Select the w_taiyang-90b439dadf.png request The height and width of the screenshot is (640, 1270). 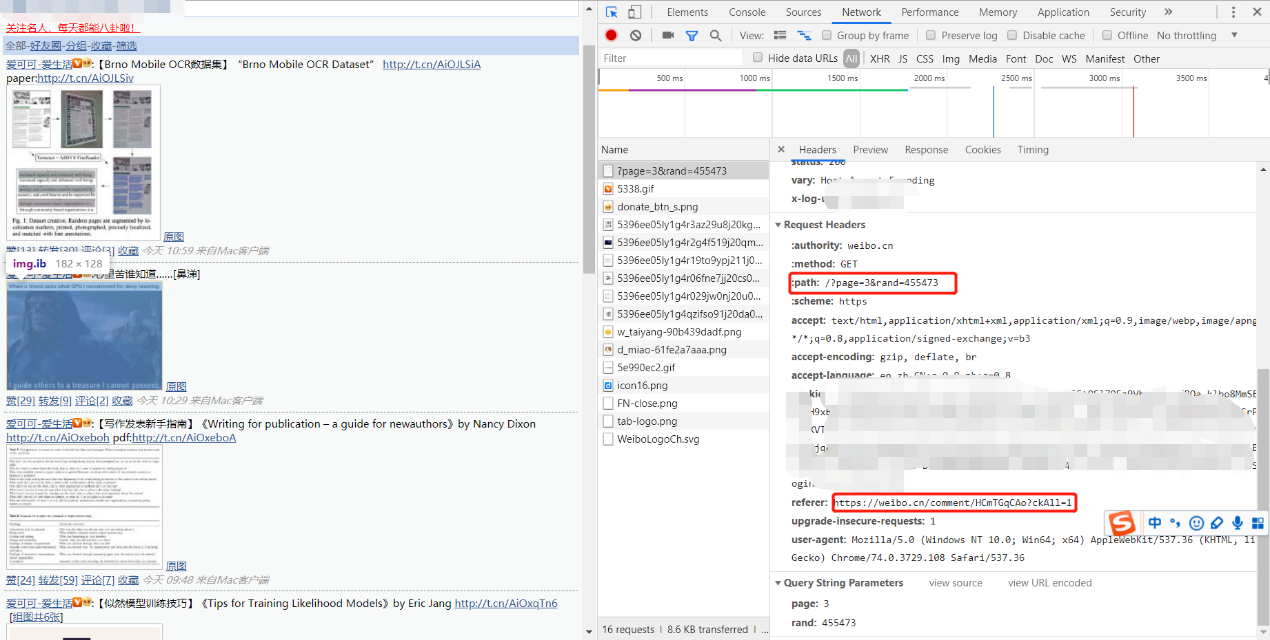tap(683, 331)
